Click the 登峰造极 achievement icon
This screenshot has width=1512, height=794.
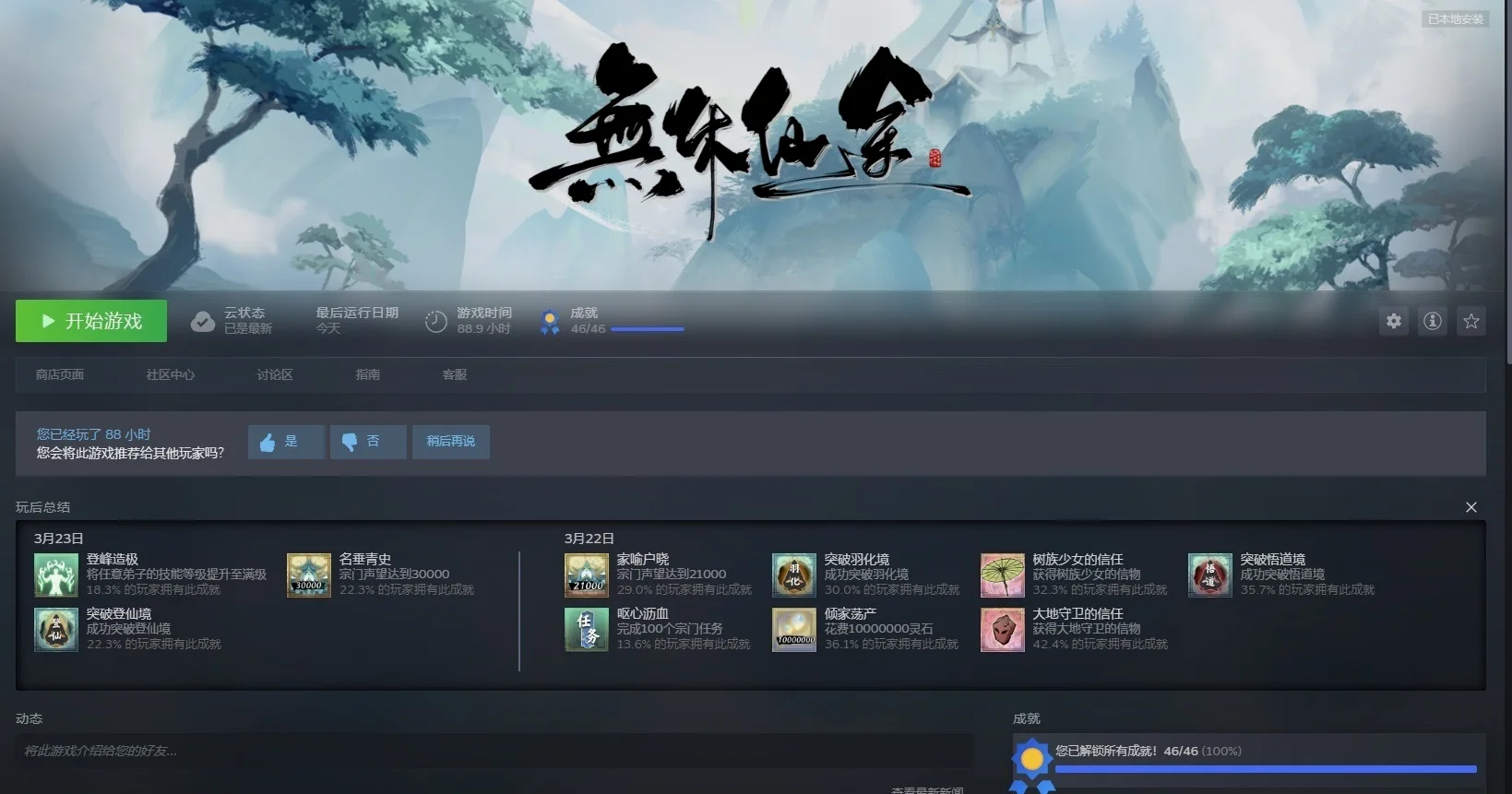(x=56, y=575)
